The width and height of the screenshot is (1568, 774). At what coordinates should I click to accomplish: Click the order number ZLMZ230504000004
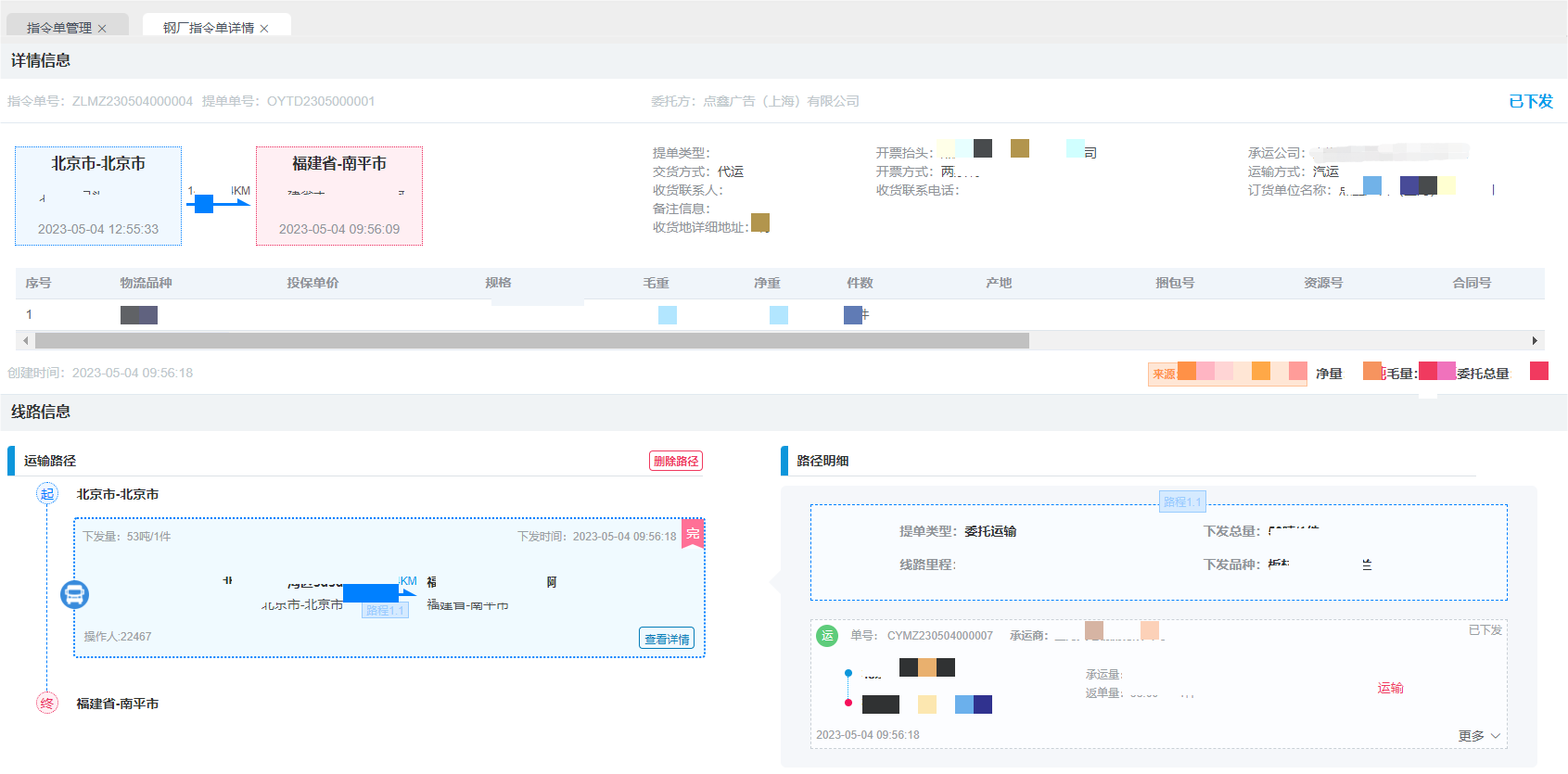(x=133, y=101)
